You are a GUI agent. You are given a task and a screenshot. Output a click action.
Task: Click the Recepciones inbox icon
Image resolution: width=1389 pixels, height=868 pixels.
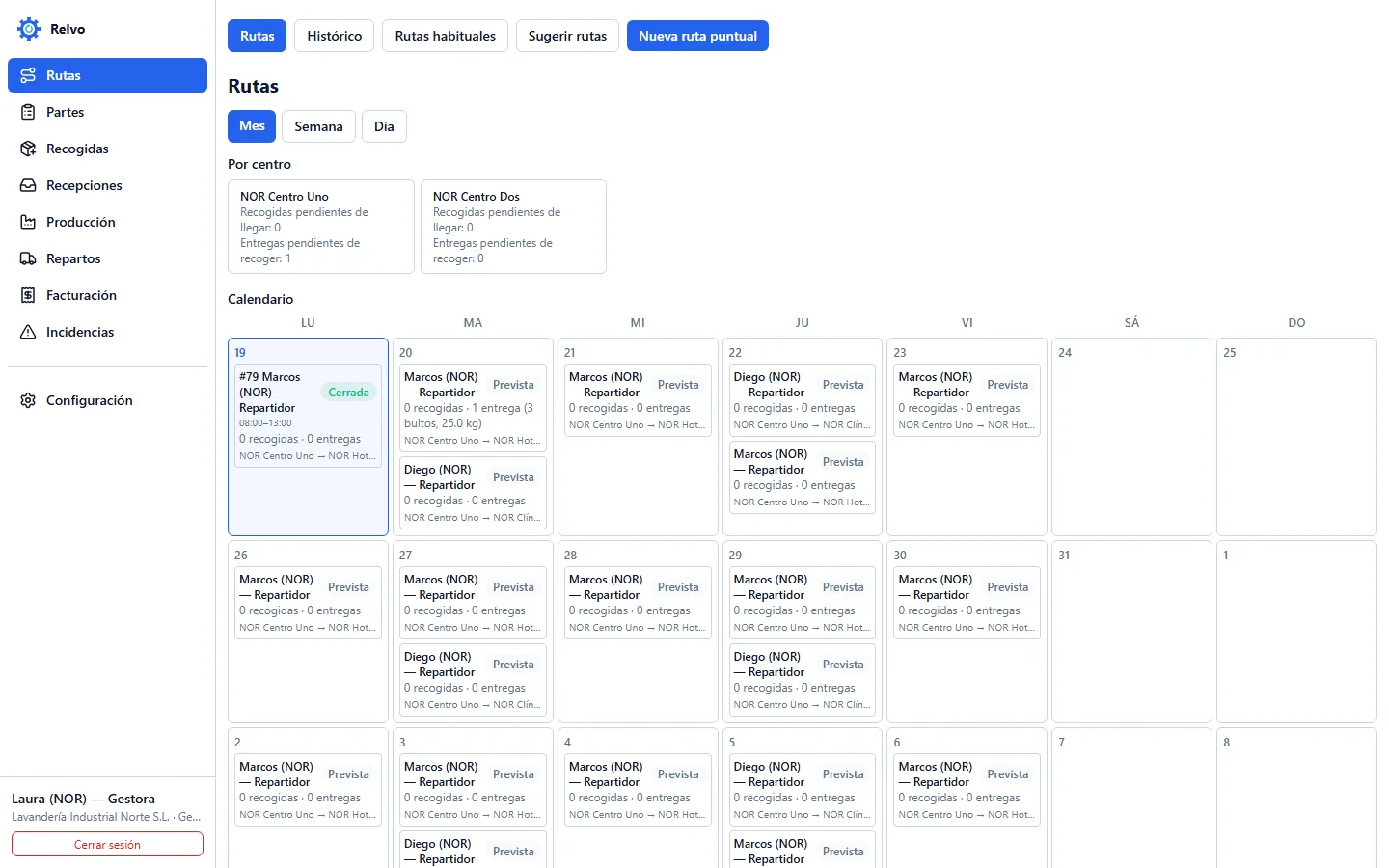(28, 185)
